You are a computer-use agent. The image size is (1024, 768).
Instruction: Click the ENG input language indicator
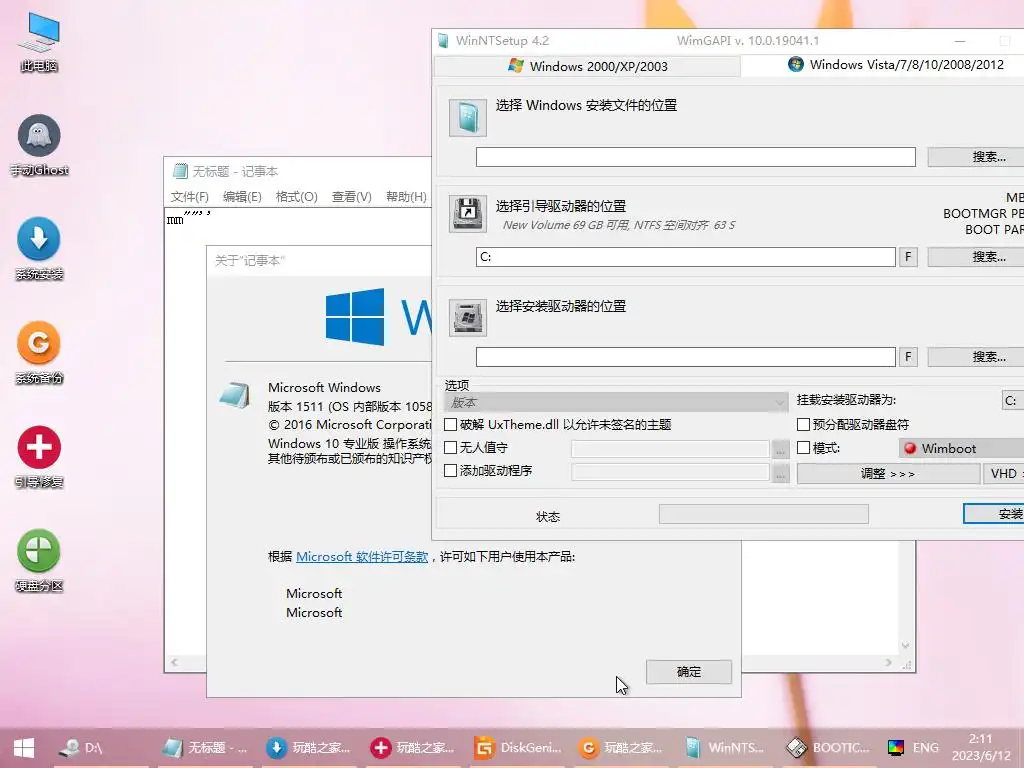[x=925, y=748]
